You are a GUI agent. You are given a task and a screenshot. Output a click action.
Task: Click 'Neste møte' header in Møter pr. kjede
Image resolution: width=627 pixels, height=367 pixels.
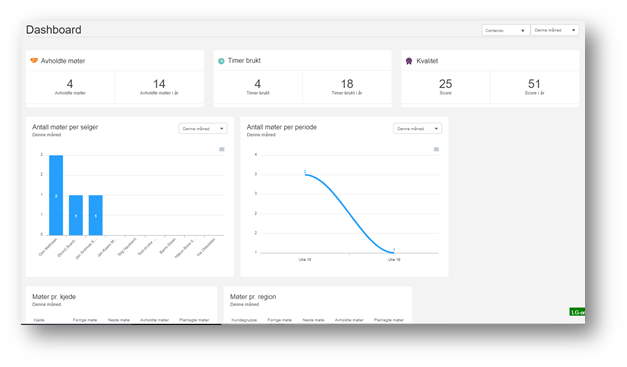pos(119,320)
